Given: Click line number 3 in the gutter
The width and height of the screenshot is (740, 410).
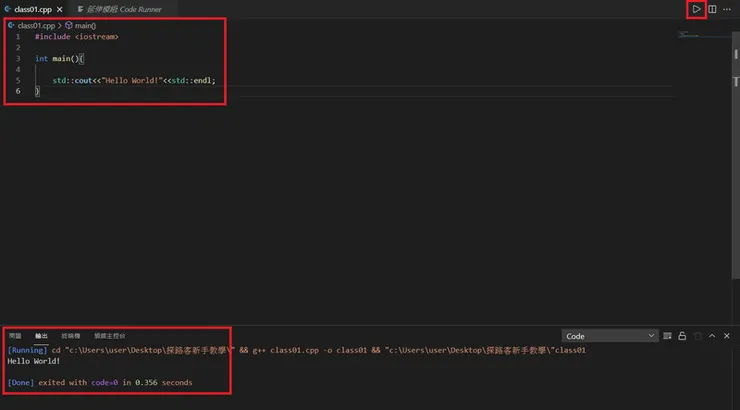Looking at the screenshot, I should tap(18, 59).
